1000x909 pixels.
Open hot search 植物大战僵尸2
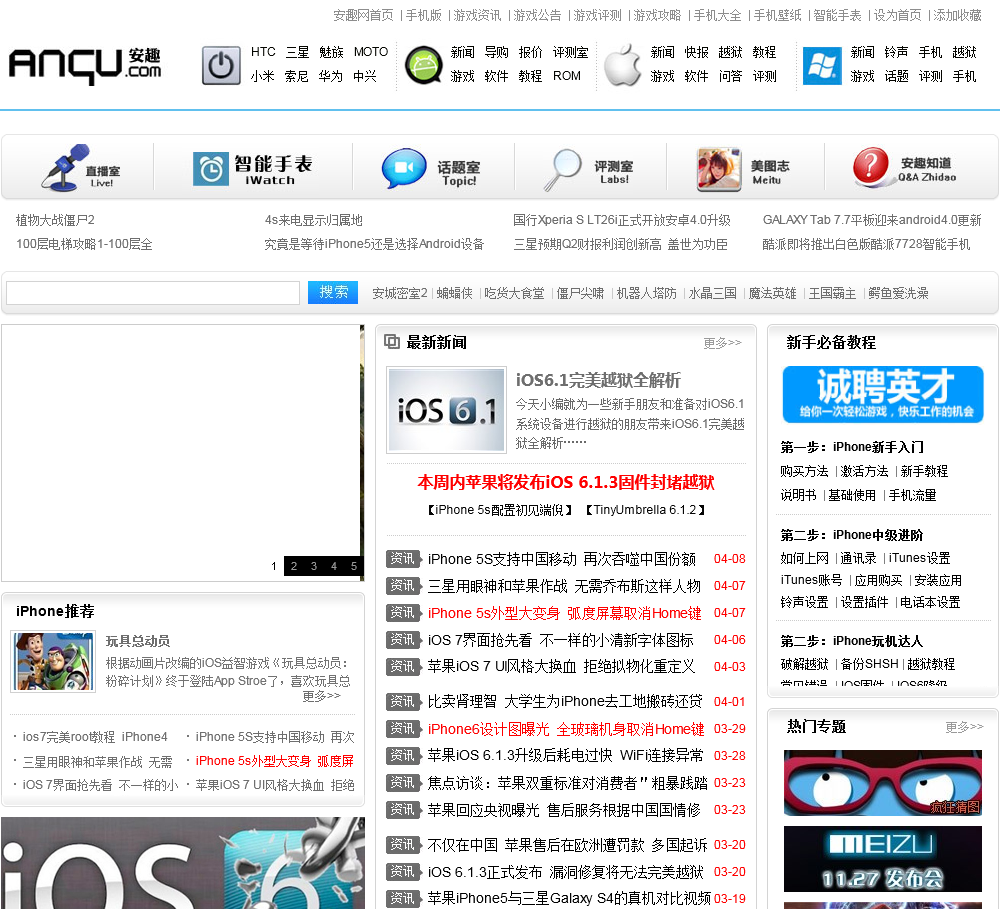coord(55,220)
